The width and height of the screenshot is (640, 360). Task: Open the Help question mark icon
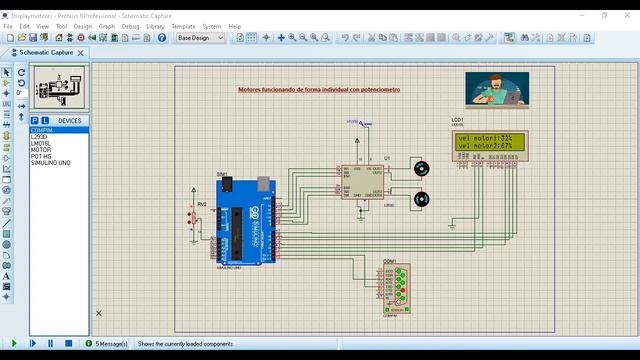[x=162, y=38]
